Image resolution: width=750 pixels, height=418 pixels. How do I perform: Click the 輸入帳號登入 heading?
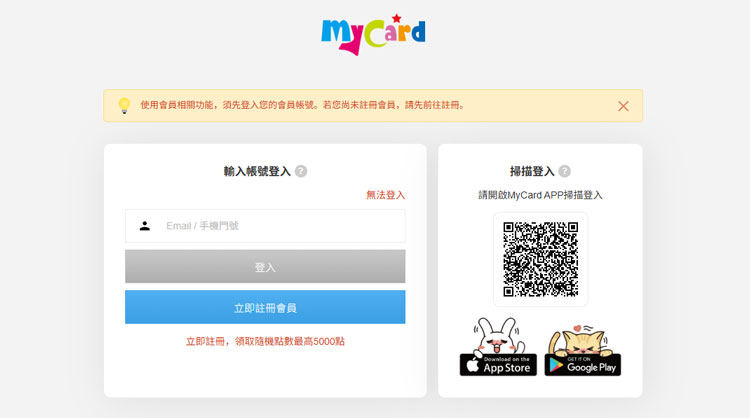[x=257, y=171]
